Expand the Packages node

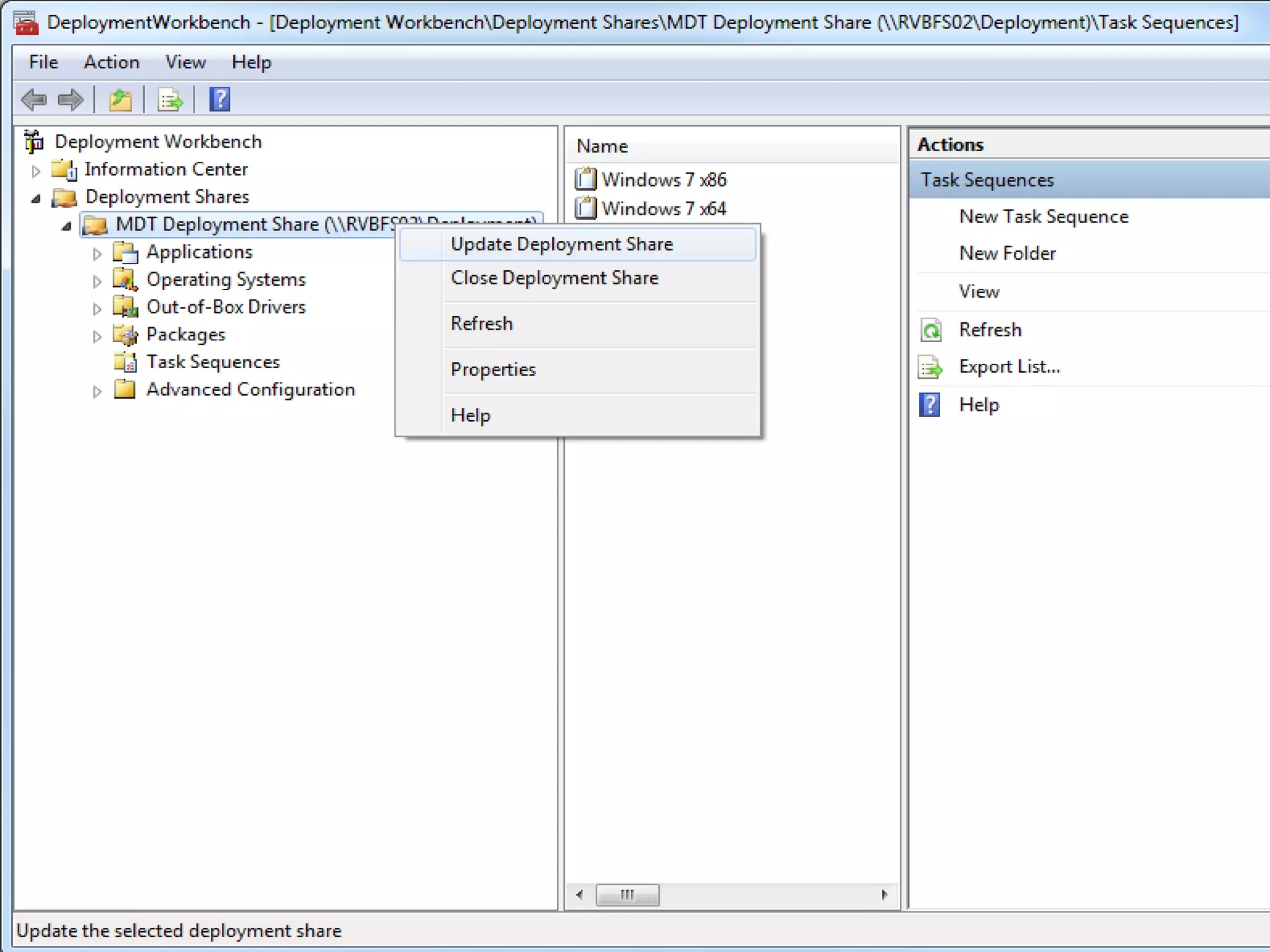point(97,336)
